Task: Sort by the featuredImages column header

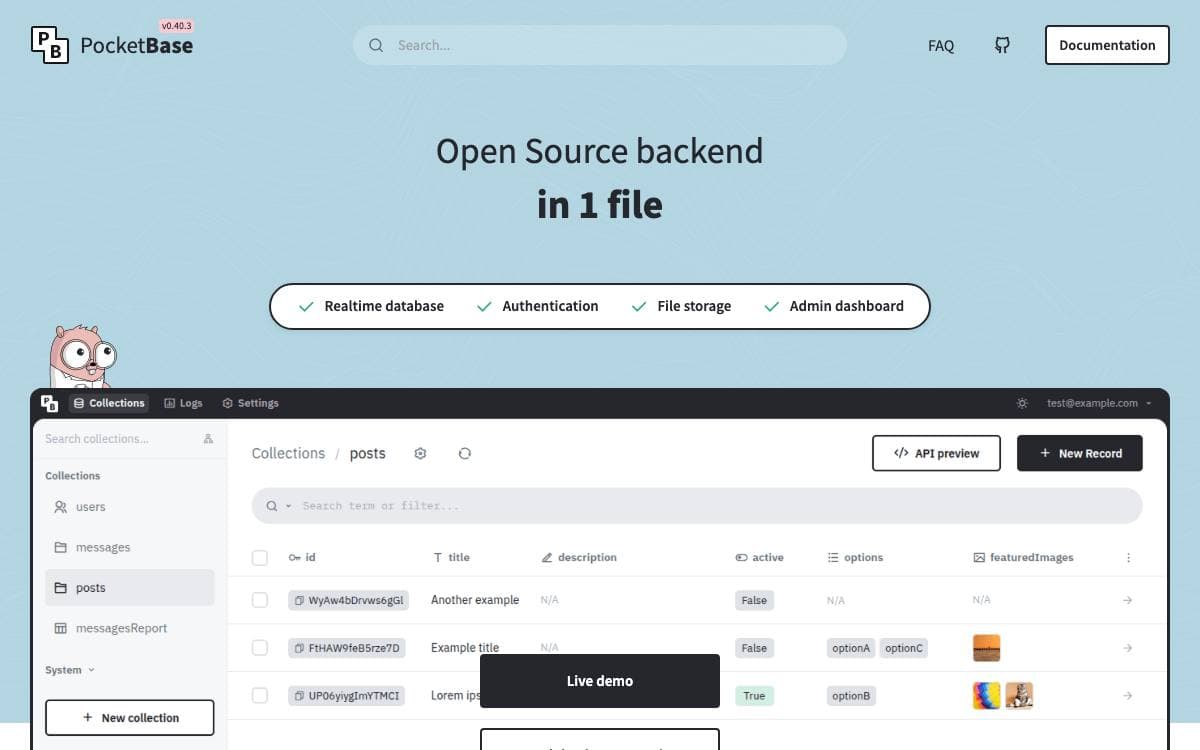Action: pos(1023,558)
